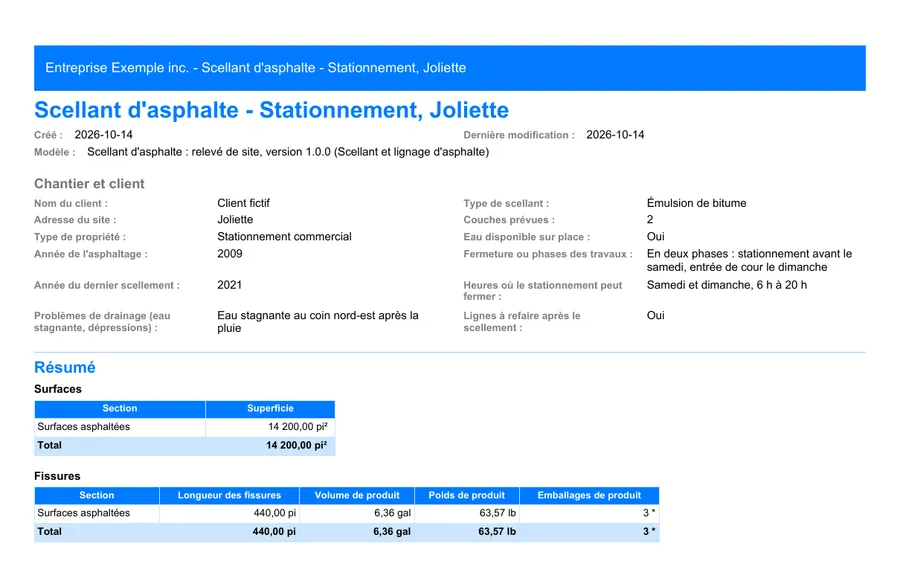Click the 'Chantier et client' heading
Viewport: 900px width, 587px height.
coord(89,184)
